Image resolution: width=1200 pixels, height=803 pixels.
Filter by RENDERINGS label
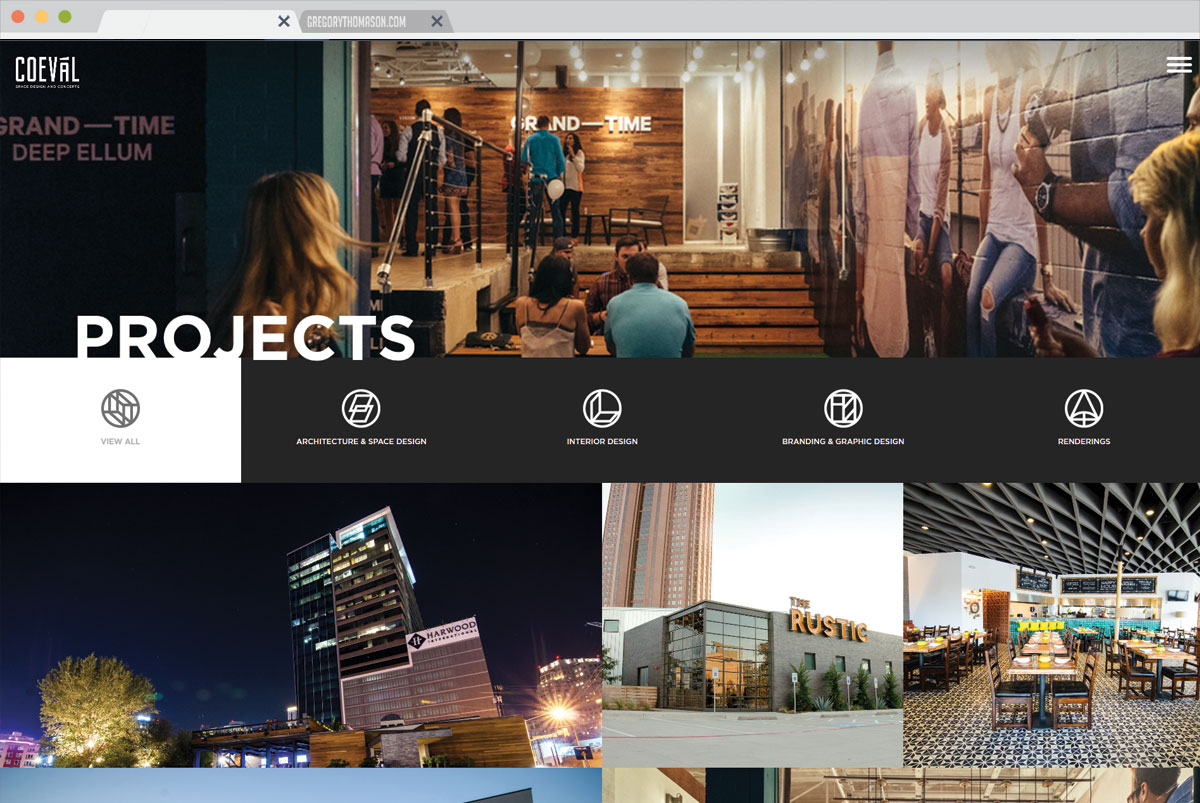coord(1084,441)
